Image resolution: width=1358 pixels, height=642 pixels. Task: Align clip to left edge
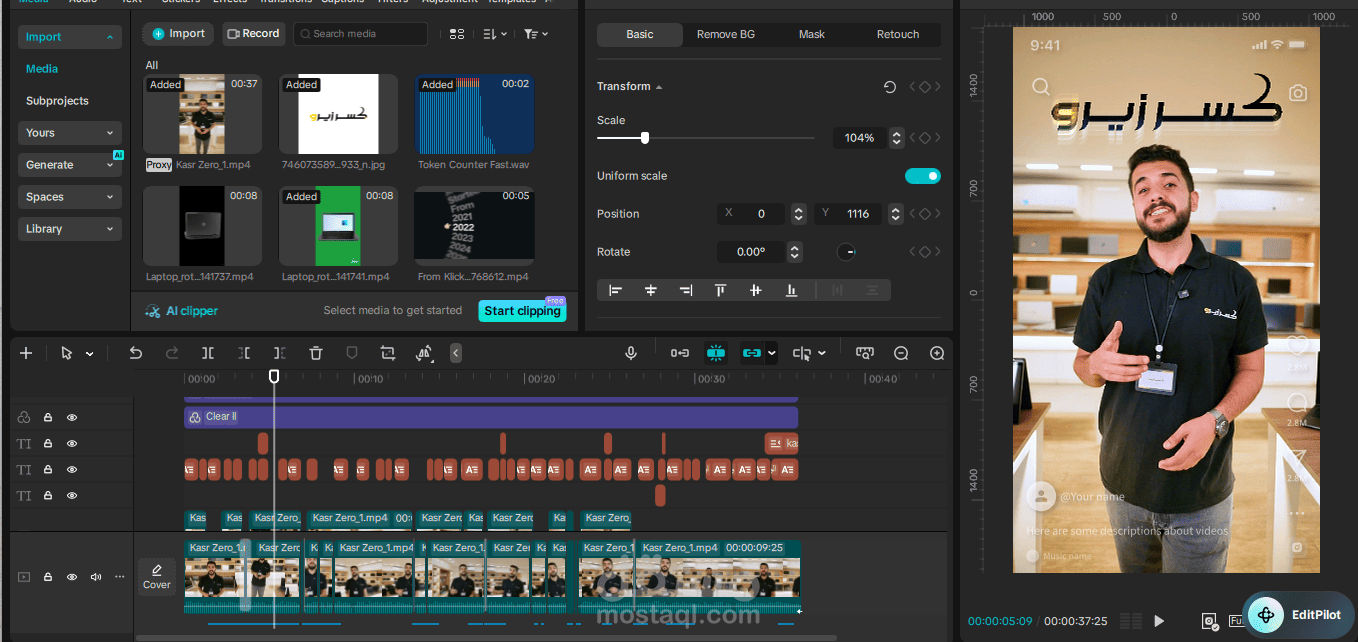616,290
